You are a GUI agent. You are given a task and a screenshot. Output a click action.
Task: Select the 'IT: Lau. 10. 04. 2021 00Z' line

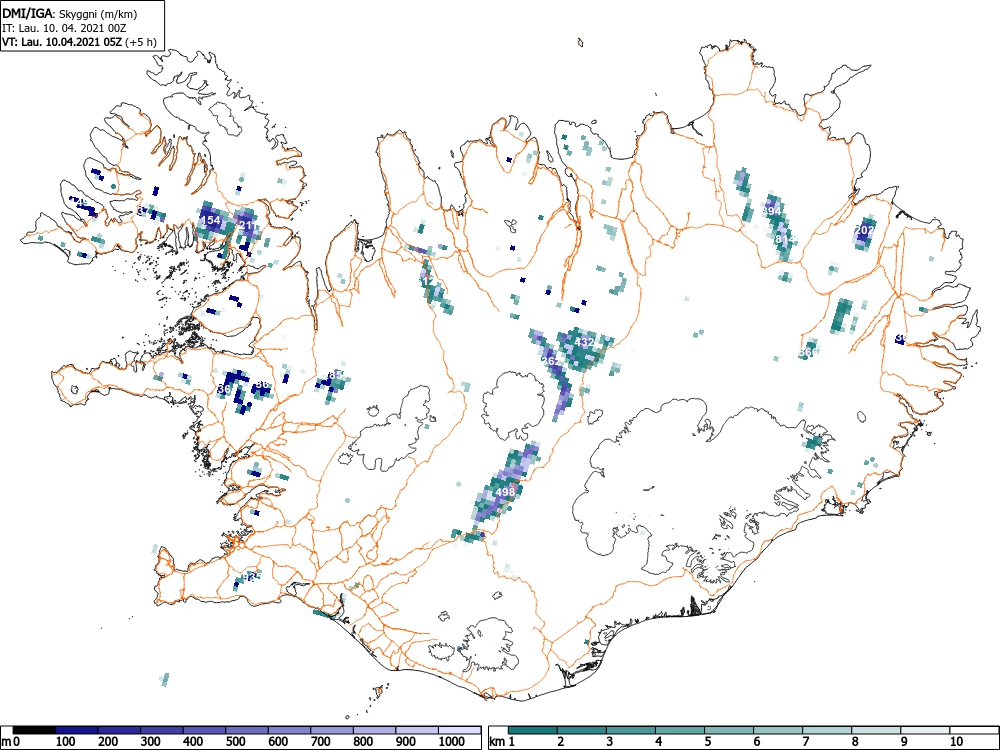[x=64, y=29]
